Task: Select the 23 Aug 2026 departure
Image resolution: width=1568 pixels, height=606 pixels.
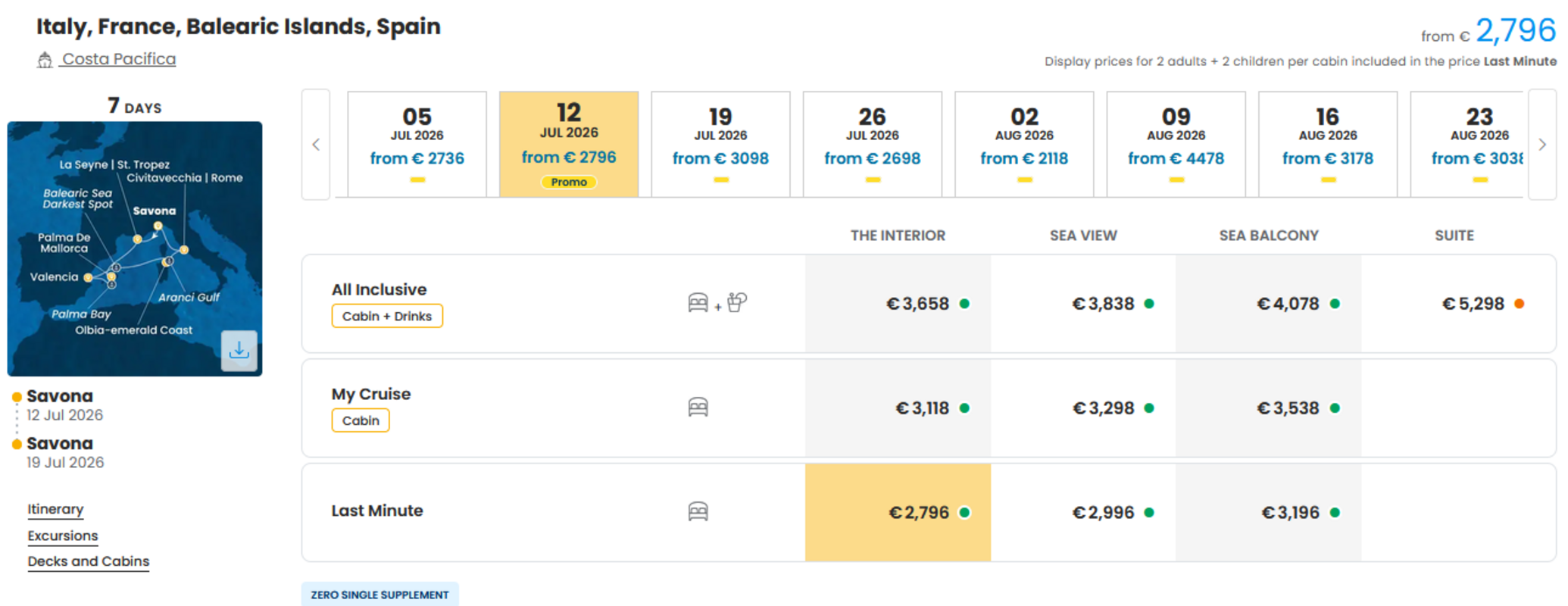Action: 1467,145
